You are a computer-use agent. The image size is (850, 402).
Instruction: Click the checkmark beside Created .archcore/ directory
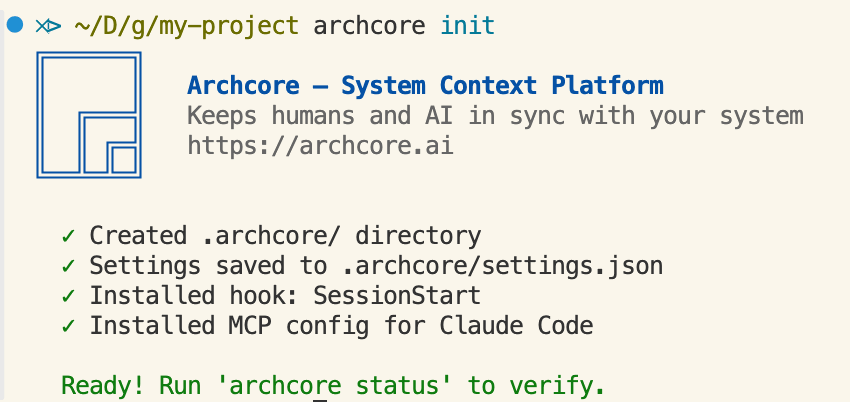click(x=68, y=236)
